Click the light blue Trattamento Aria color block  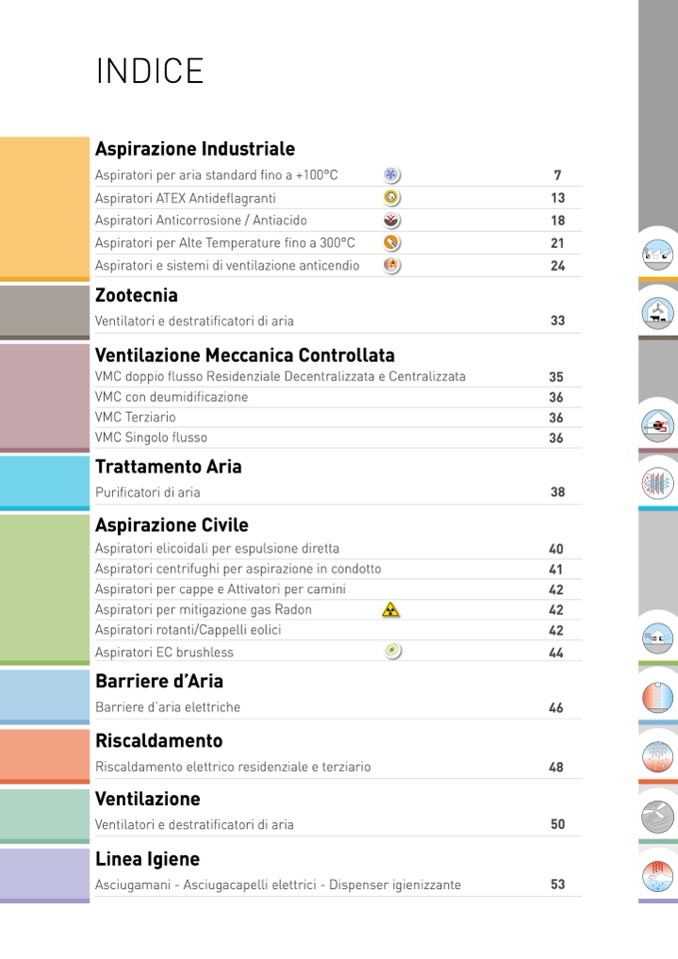pyautogui.click(x=45, y=481)
